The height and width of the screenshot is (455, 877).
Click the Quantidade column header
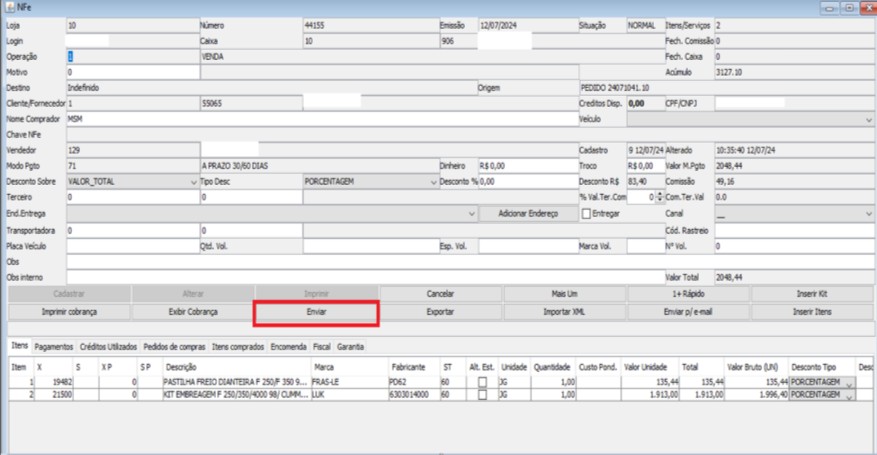pos(552,367)
